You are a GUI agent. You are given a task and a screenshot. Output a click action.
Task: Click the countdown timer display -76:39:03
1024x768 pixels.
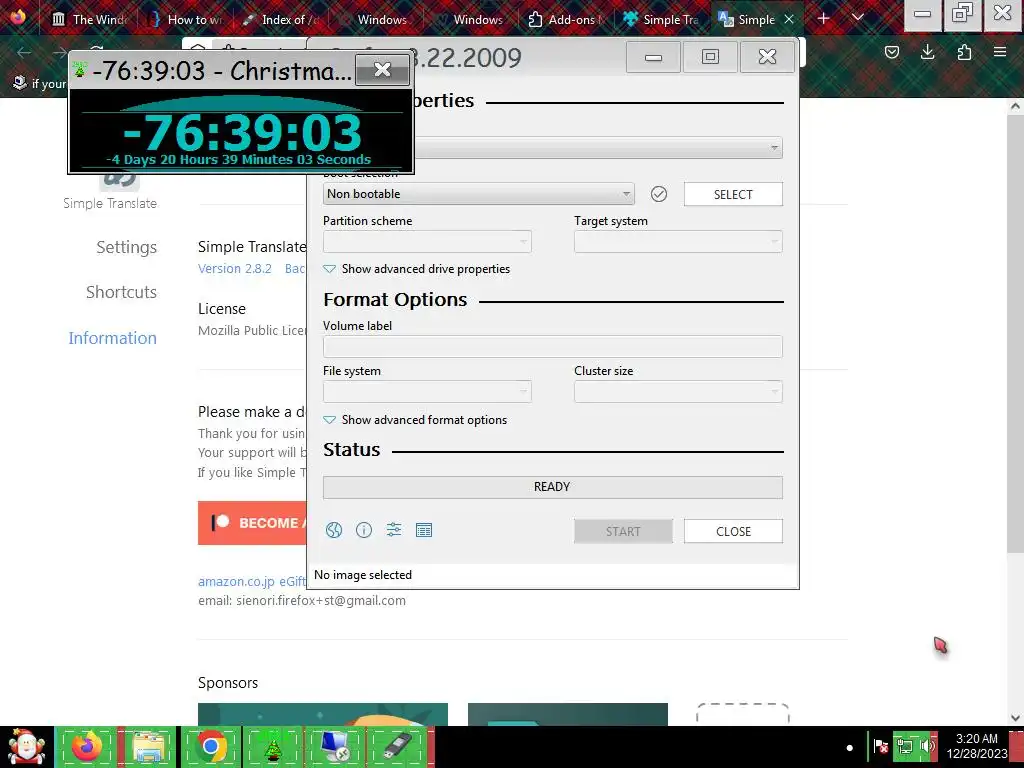pyautogui.click(x=242, y=133)
